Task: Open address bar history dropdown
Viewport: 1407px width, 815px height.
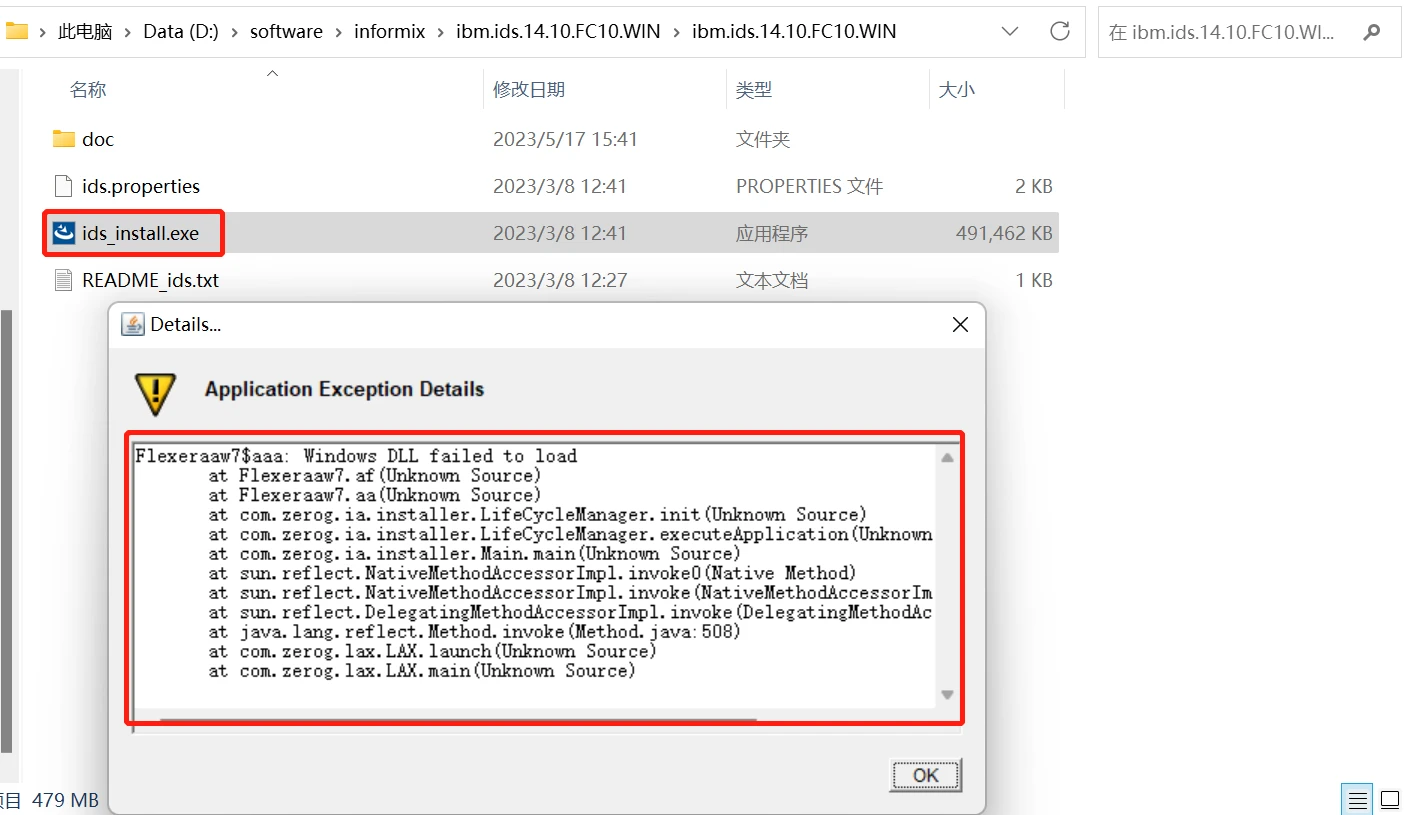Action: 1011,31
